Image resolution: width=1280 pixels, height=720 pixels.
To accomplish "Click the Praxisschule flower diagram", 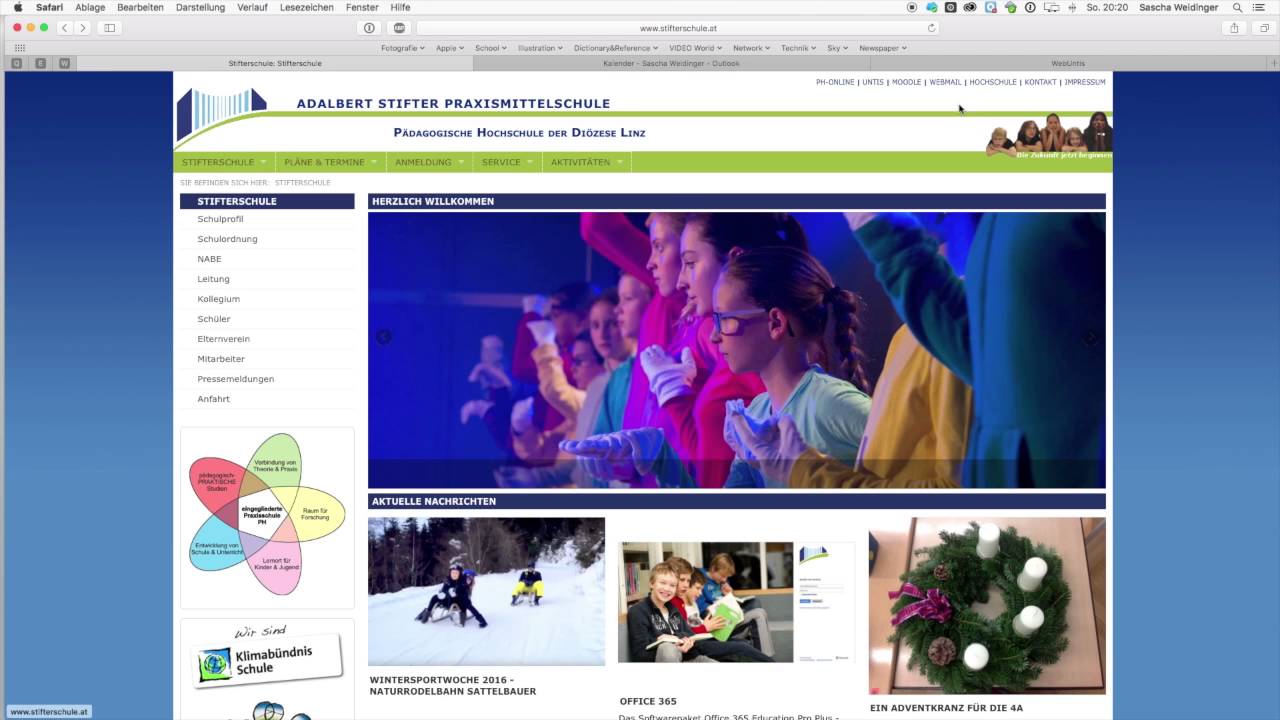I will pos(267,515).
